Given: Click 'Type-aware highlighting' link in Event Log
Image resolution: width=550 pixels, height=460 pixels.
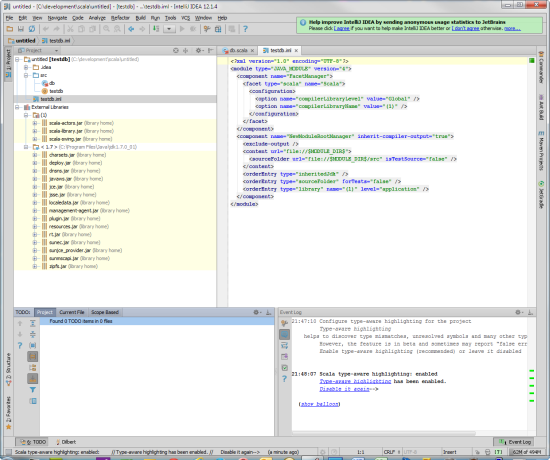Looking at the screenshot, I should [355, 381].
